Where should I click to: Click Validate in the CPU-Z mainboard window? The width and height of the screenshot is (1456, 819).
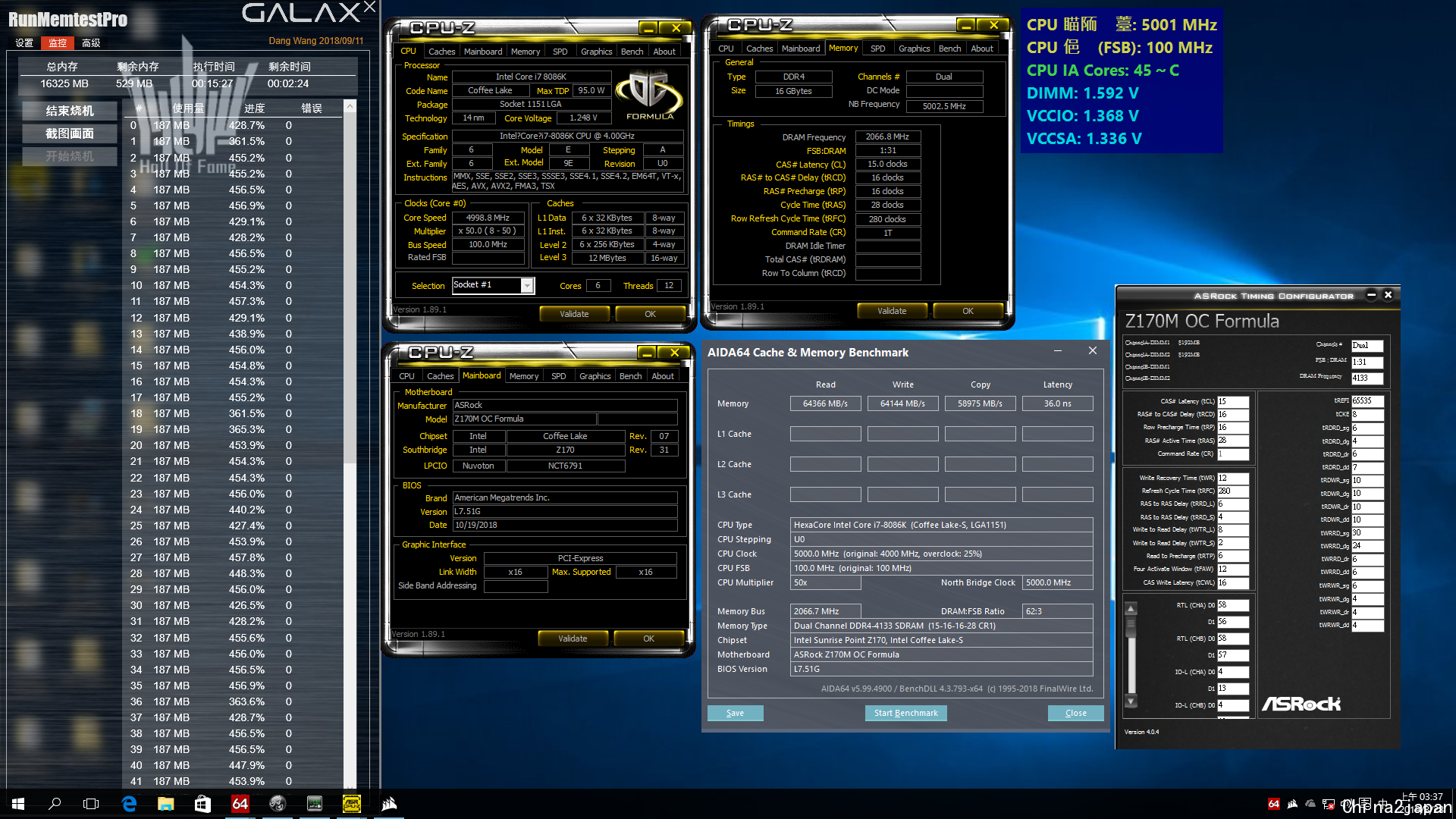click(x=573, y=639)
